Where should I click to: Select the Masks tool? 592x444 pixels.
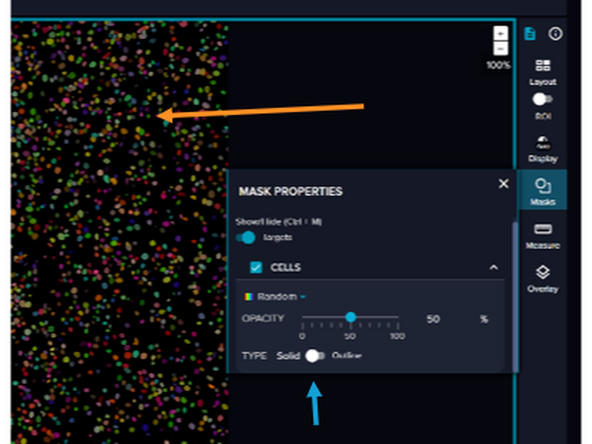[543, 191]
